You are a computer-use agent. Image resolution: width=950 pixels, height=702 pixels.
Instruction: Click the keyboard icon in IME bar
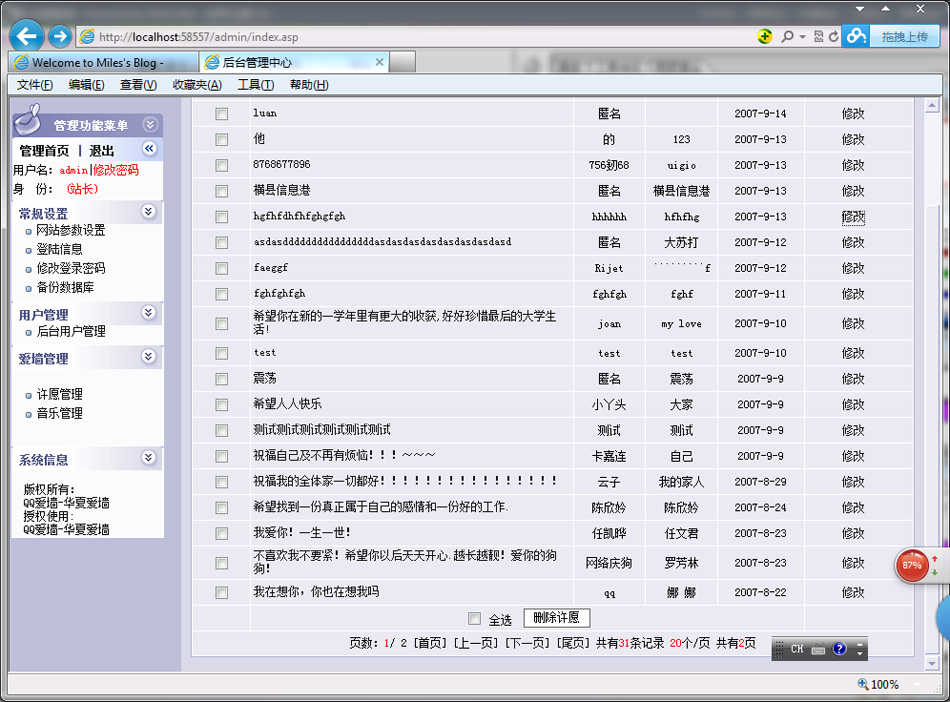(818, 650)
